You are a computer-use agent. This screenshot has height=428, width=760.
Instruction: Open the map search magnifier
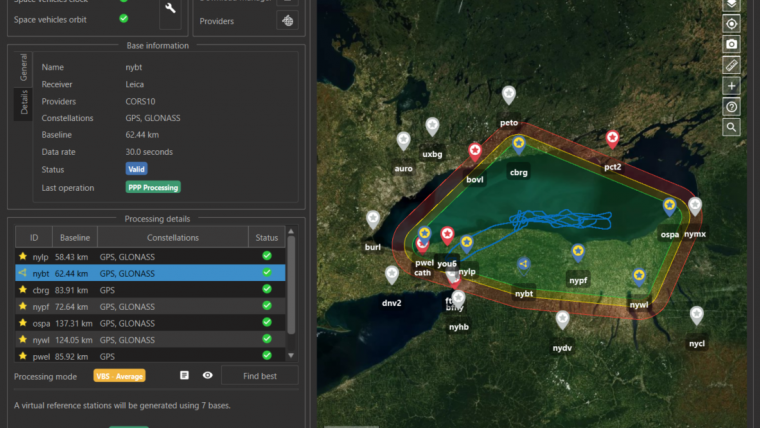pos(731,127)
